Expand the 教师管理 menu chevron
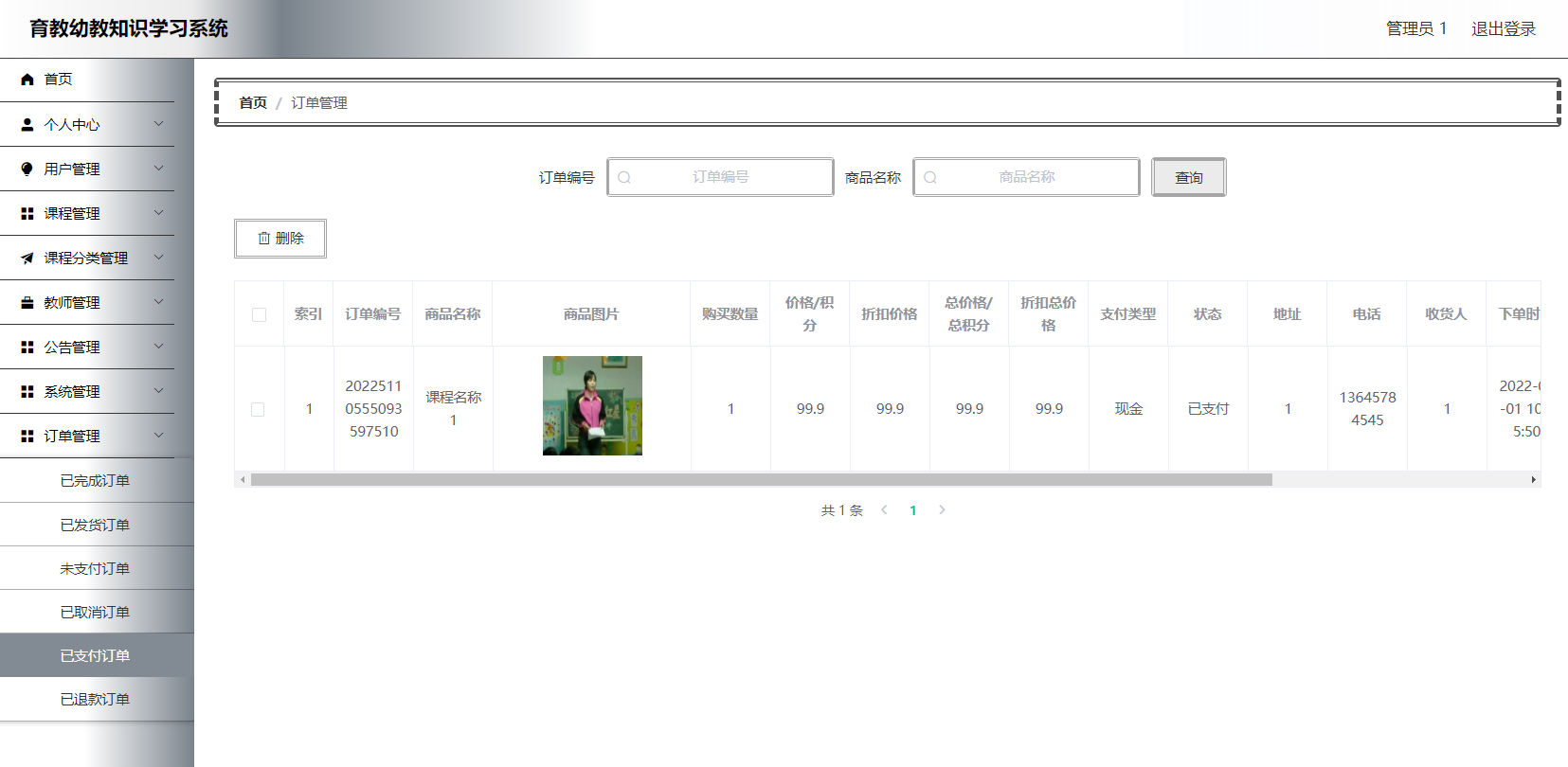Viewport: 1568px width, 767px height. (159, 302)
